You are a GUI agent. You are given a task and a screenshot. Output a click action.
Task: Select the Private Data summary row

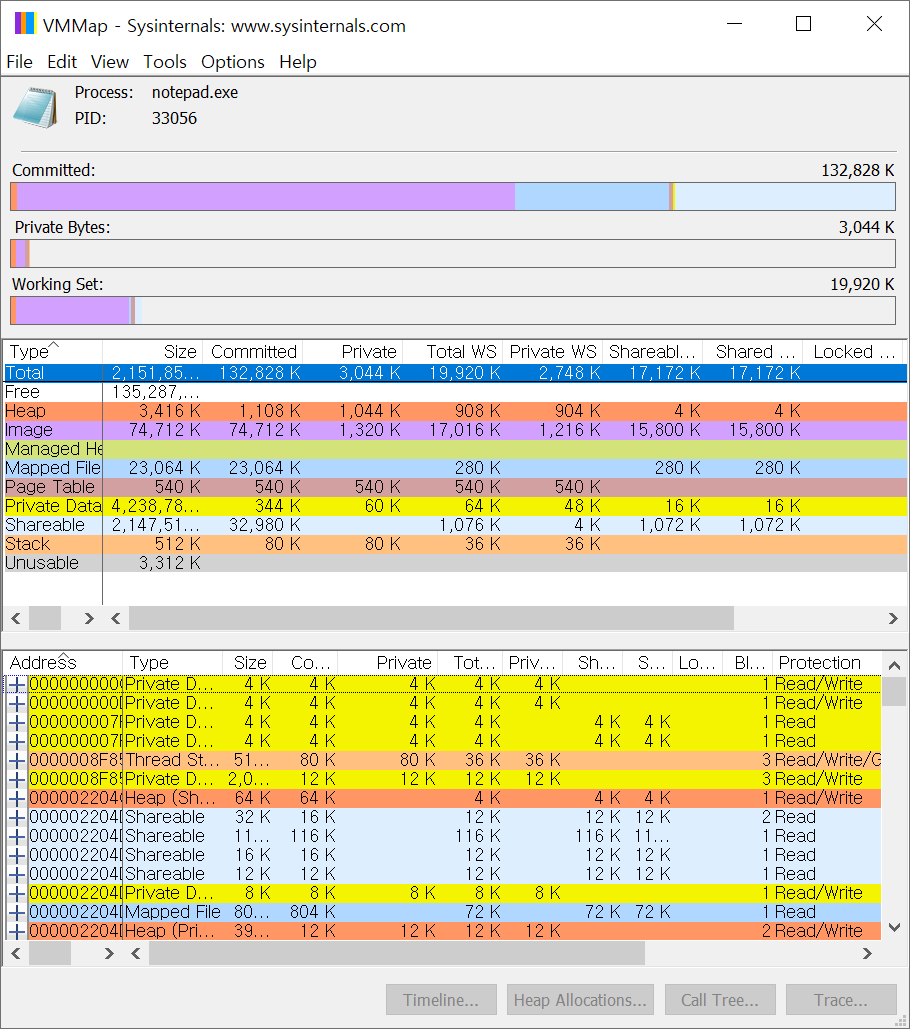coord(455,506)
